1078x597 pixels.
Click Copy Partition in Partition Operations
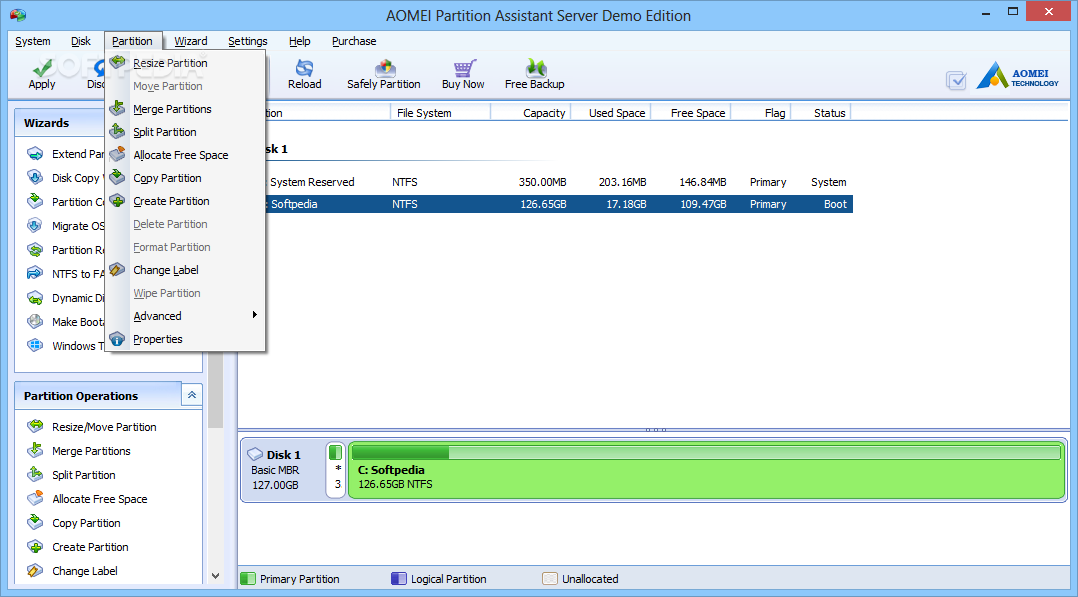click(x=86, y=523)
